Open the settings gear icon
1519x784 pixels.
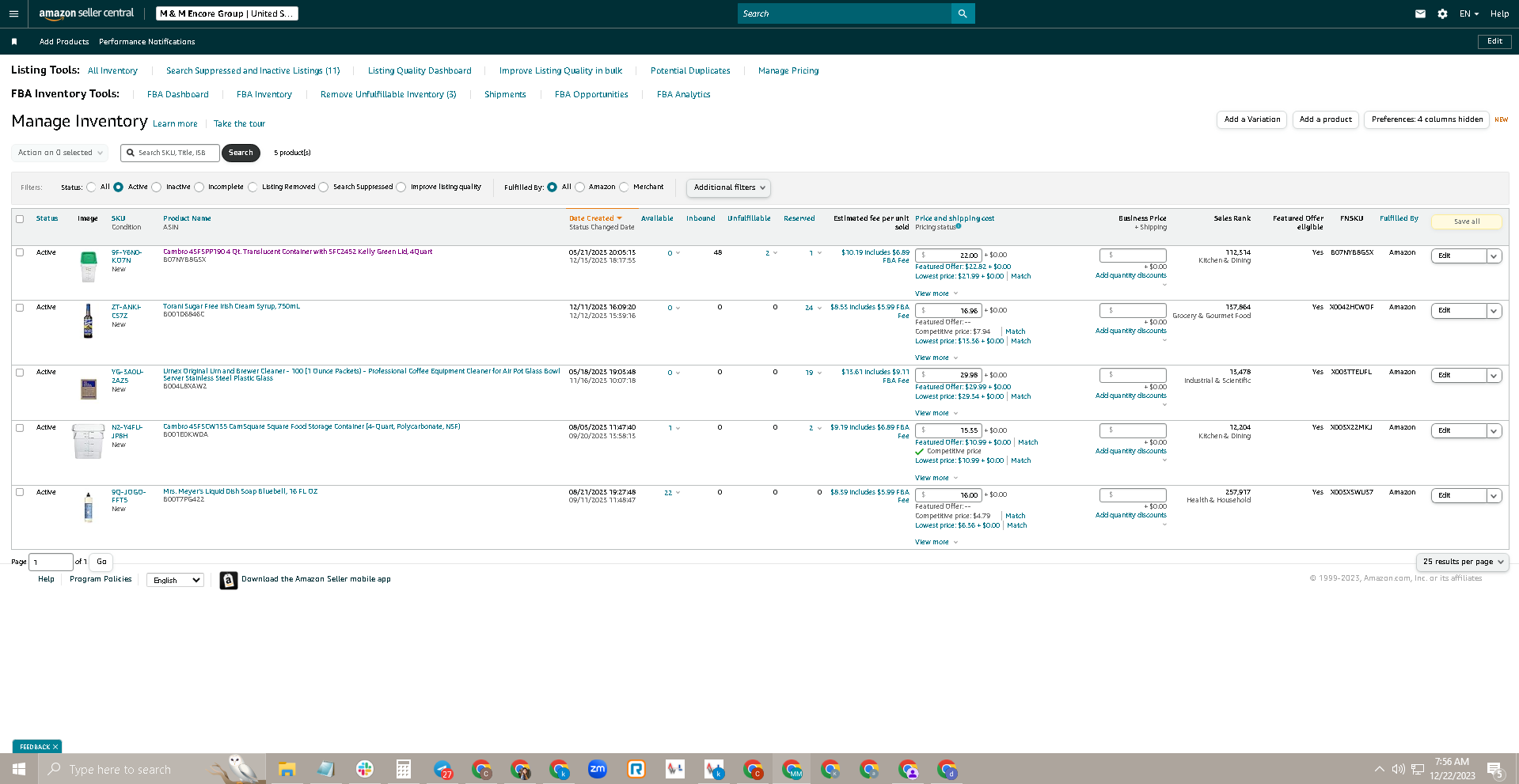pyautogui.click(x=1442, y=13)
